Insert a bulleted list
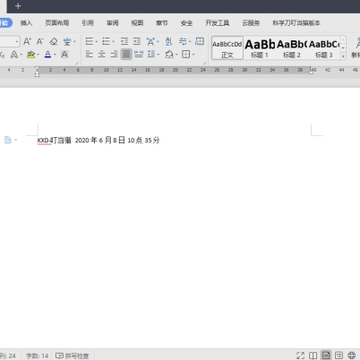The image size is (360, 360). click(x=89, y=42)
